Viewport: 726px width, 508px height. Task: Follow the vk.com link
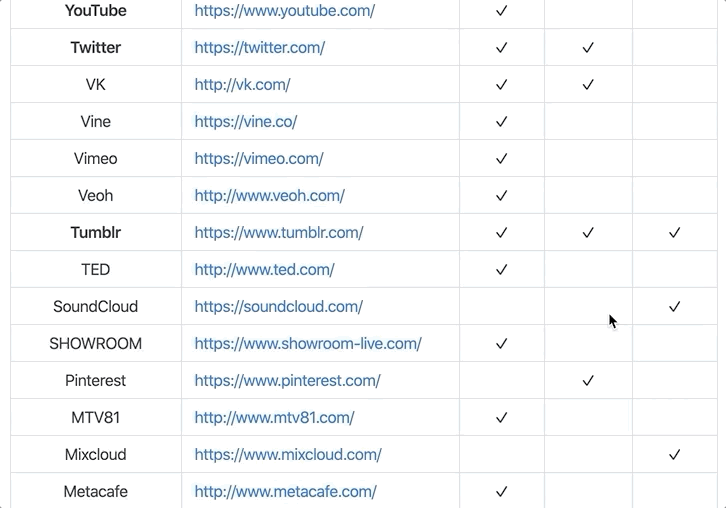242,85
